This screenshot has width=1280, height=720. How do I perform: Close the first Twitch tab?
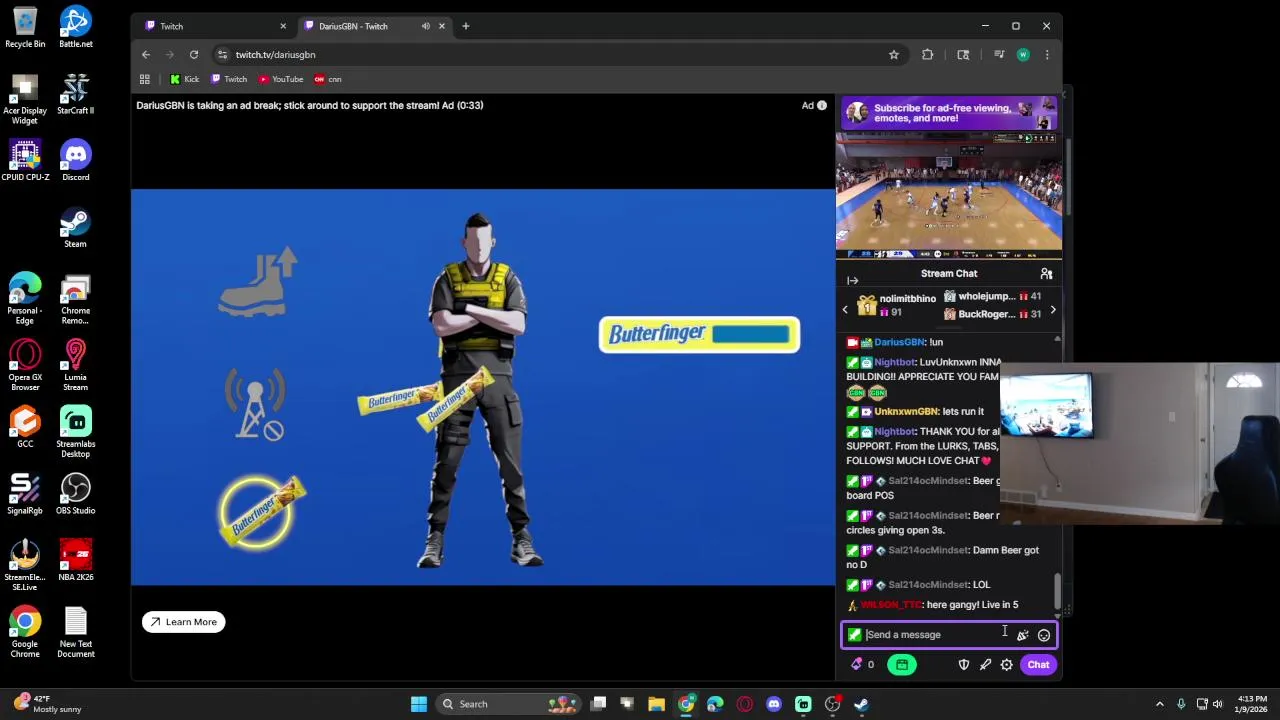[x=283, y=26]
